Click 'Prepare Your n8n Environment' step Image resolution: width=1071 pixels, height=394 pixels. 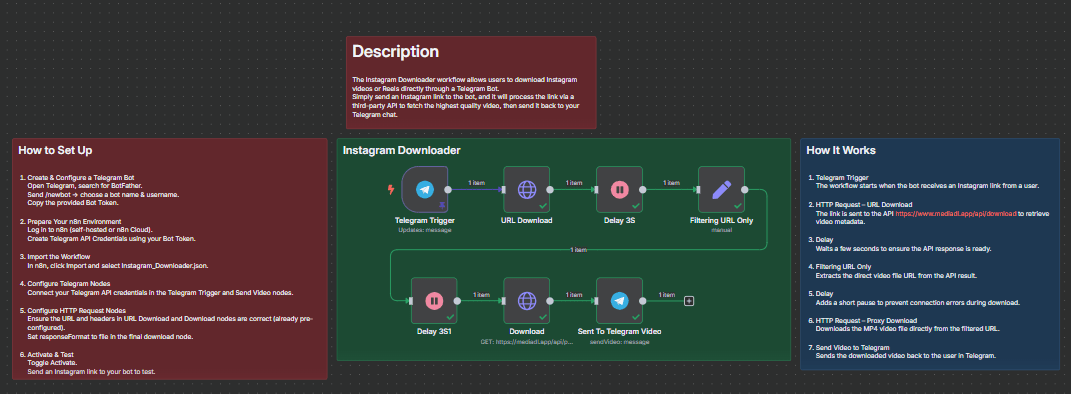[x=74, y=221]
